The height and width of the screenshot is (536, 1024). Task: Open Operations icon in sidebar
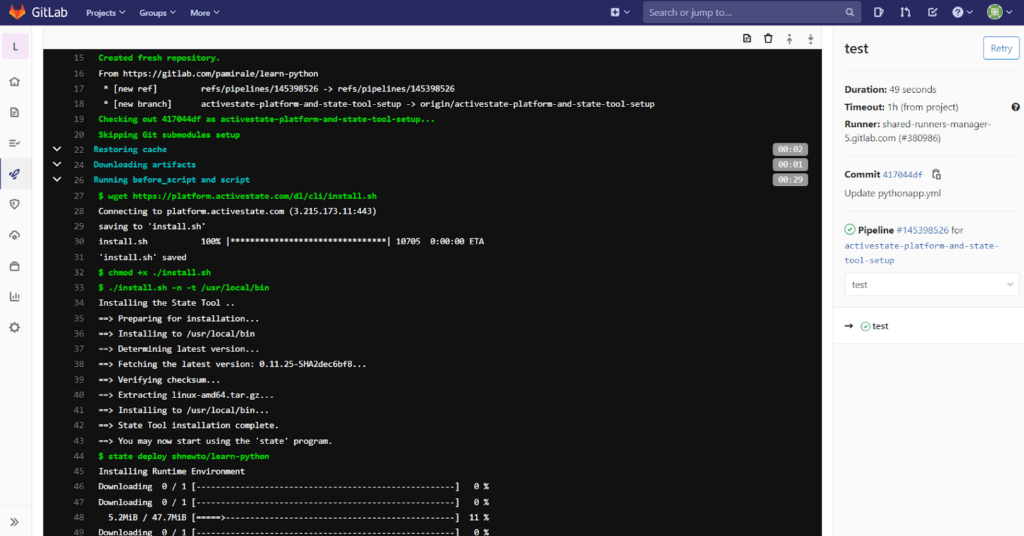[14, 235]
